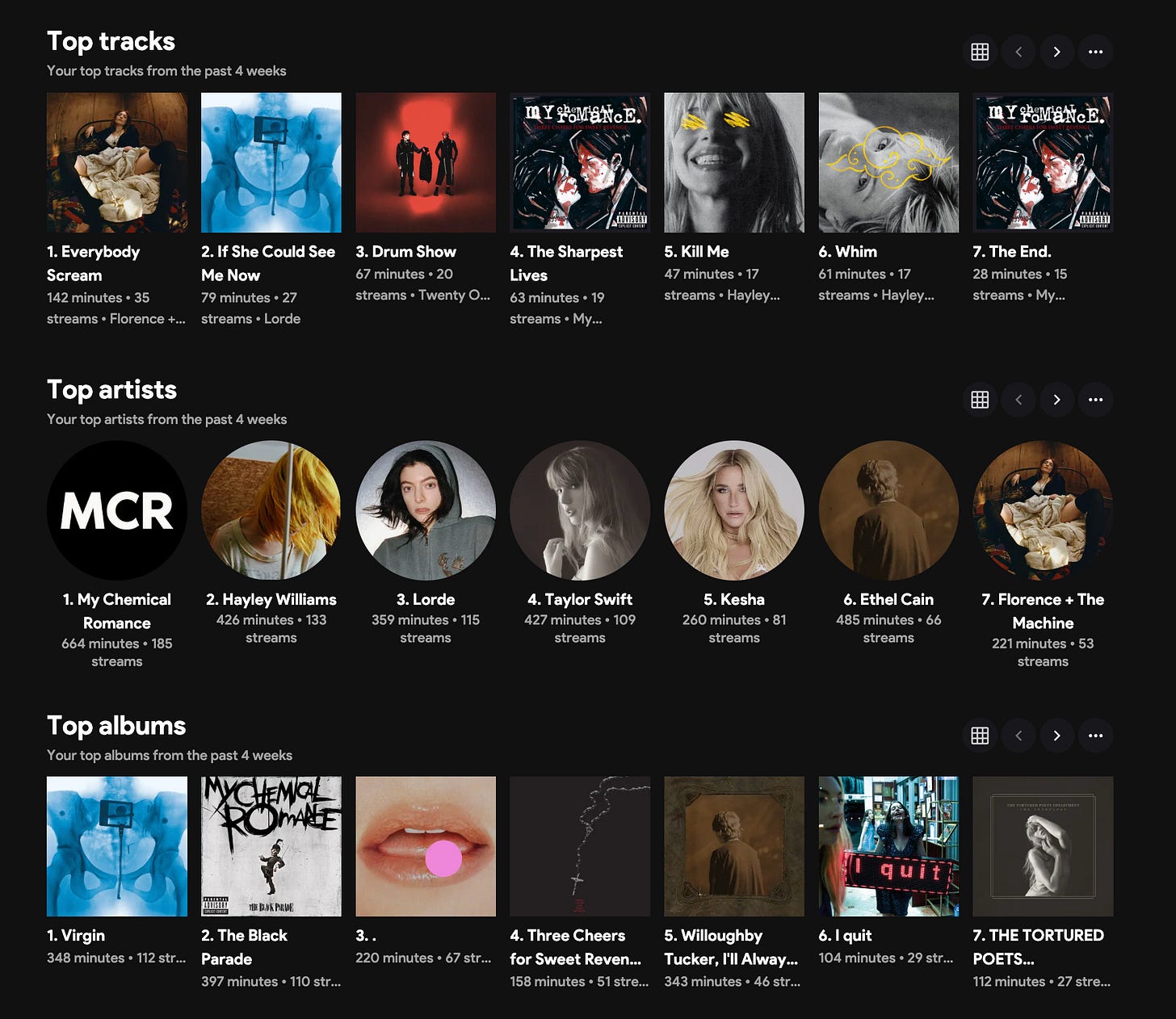Open the lips album cover ranked third
The width and height of the screenshot is (1176, 1019).
tap(426, 846)
